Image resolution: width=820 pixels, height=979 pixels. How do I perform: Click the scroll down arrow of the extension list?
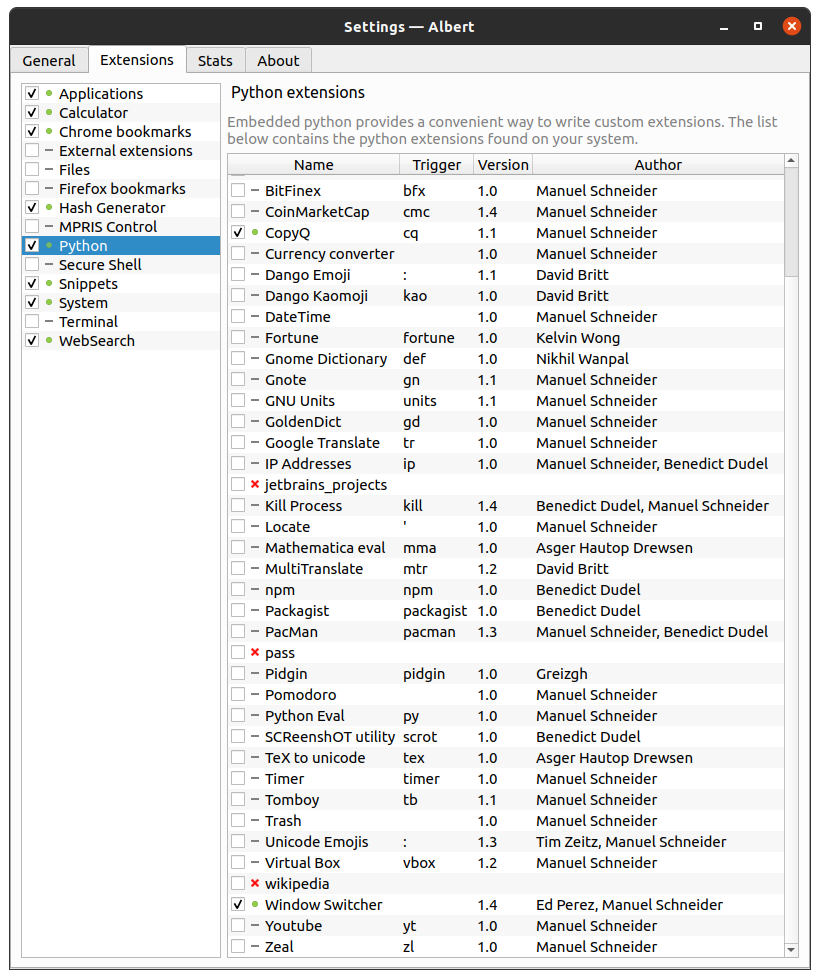(x=791, y=950)
